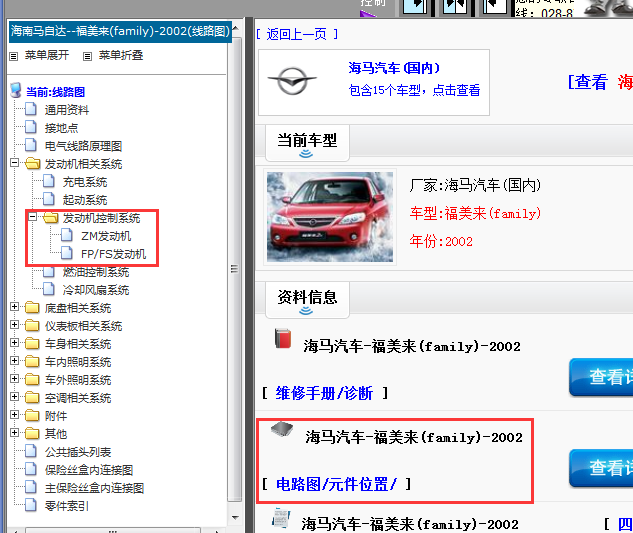
Task: Click the 海南马自达--福美来(family)-2002(线路图) header
Action: (120, 31)
